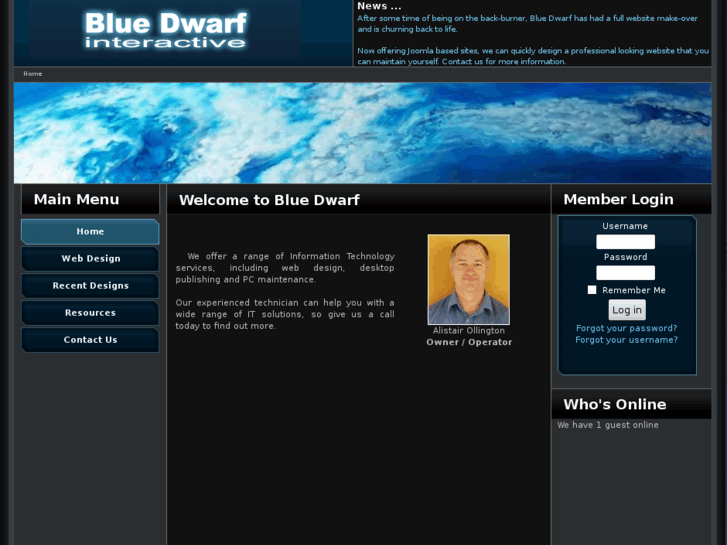The width and height of the screenshot is (727, 545).
Task: Click the 'We offer a range' paragraph
Action: (x=285, y=268)
